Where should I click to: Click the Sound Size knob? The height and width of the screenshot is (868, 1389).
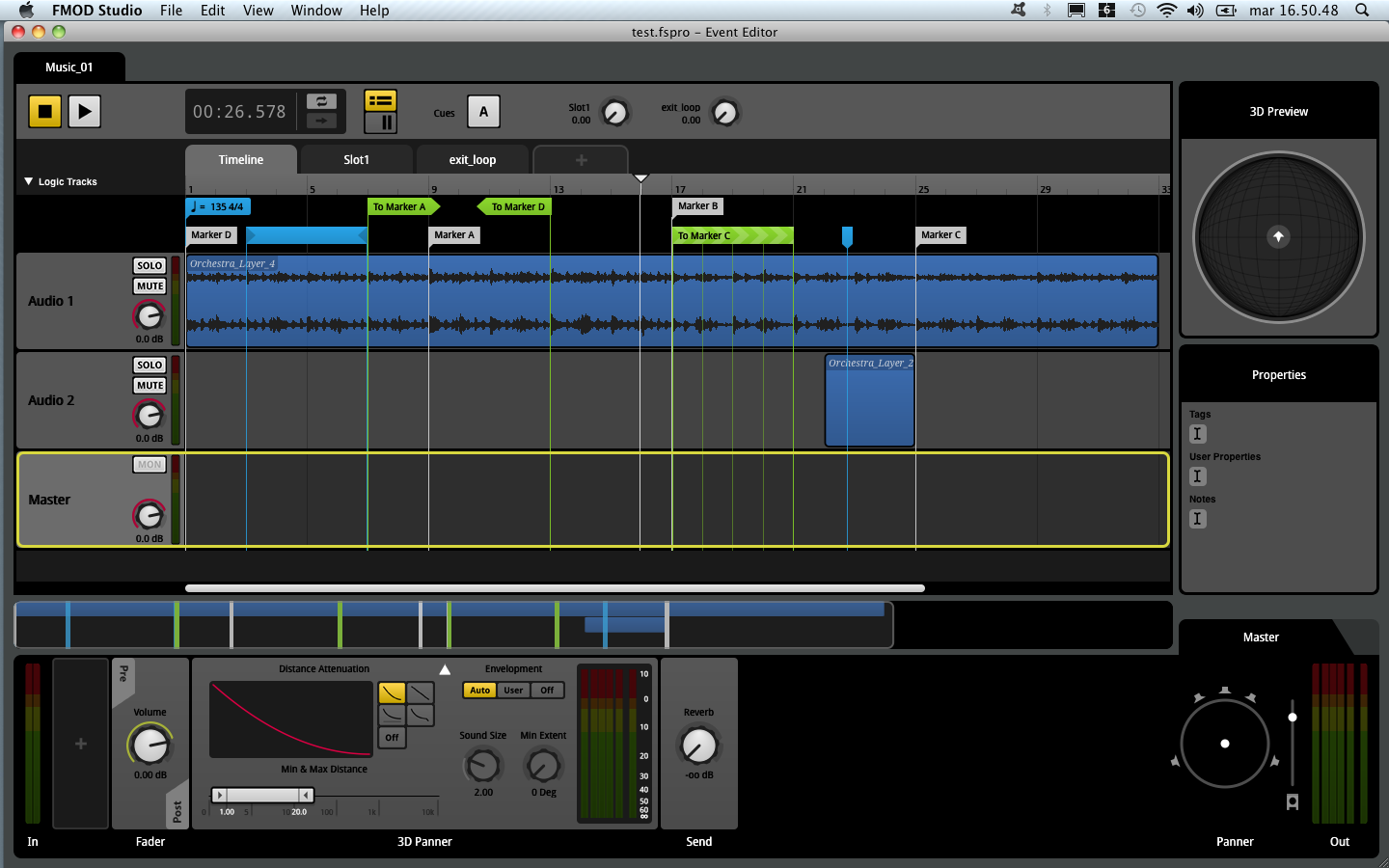click(x=482, y=766)
